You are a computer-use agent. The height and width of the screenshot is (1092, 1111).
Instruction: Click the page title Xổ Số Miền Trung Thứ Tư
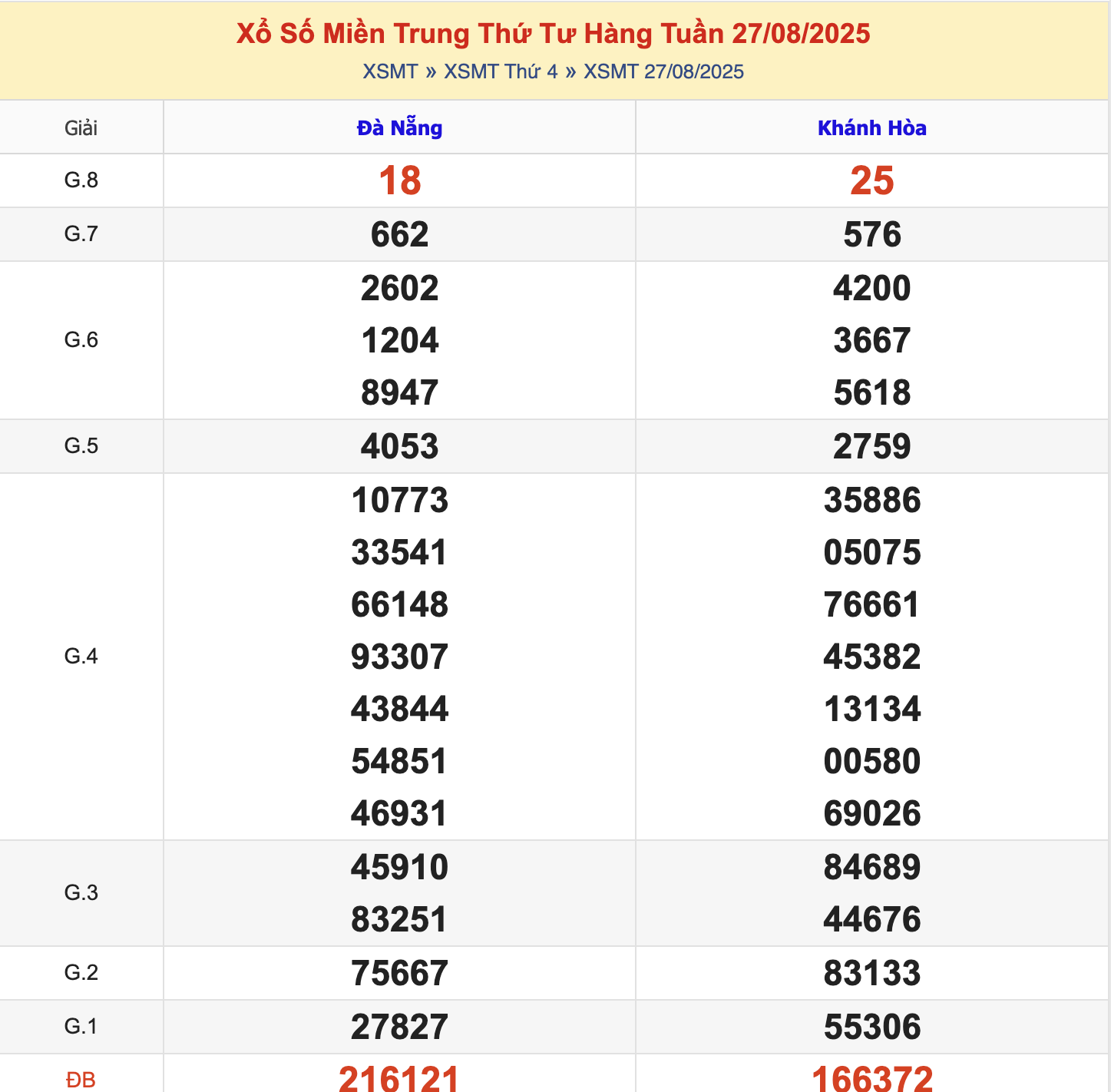pos(553,34)
